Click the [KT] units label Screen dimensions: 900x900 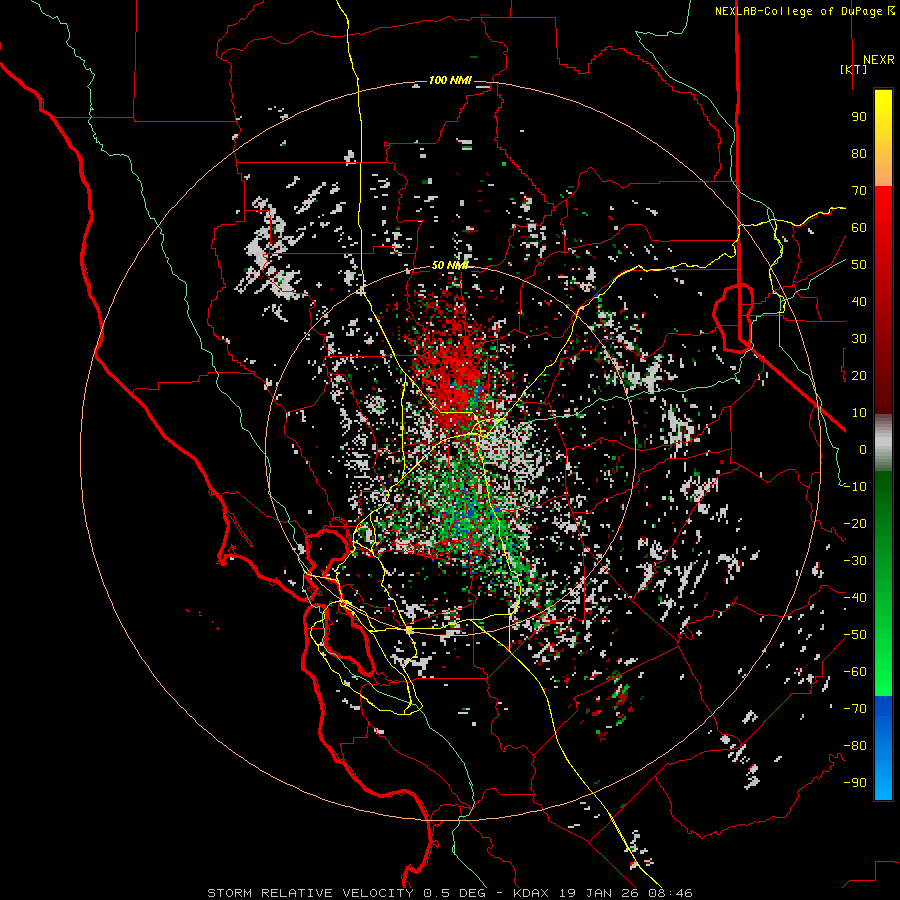point(854,69)
